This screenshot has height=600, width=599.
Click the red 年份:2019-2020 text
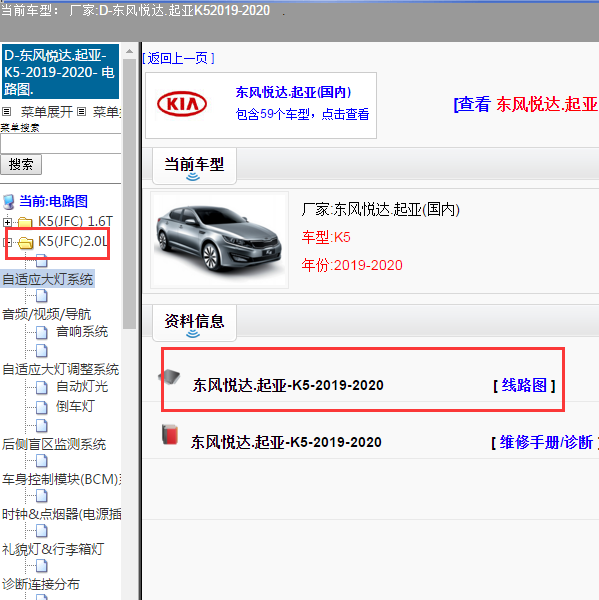click(x=352, y=265)
